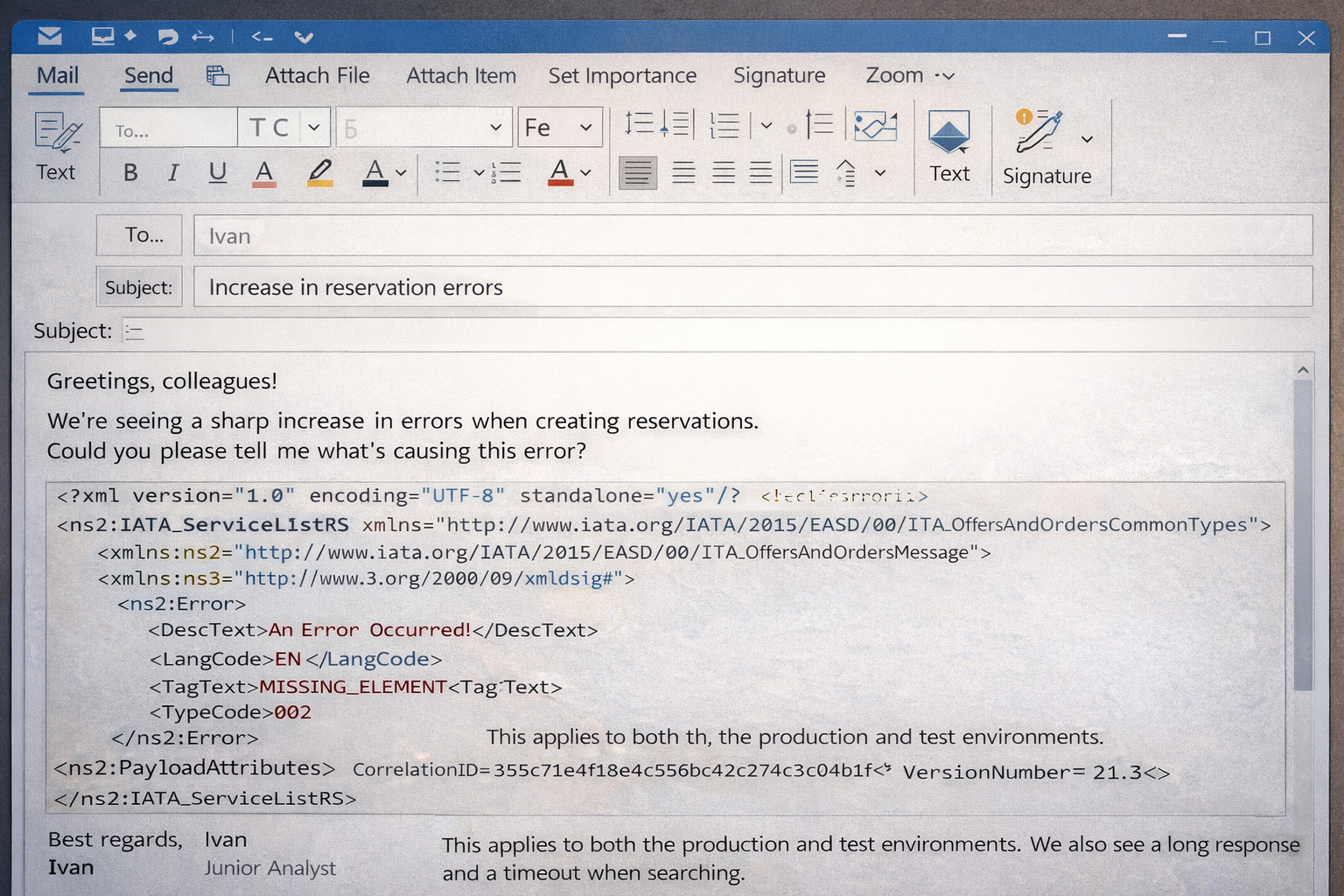This screenshot has width=1344, height=896.
Task: Expand the chevron after the sort icon
Action: coord(880,172)
